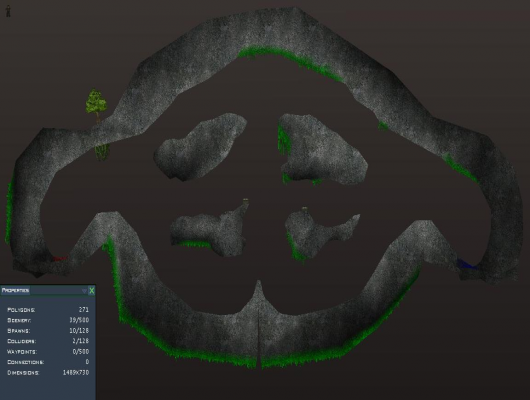Screen dimensions: 530x400
Task: Click the Scenery 39/500 value
Action: [x=79, y=320]
